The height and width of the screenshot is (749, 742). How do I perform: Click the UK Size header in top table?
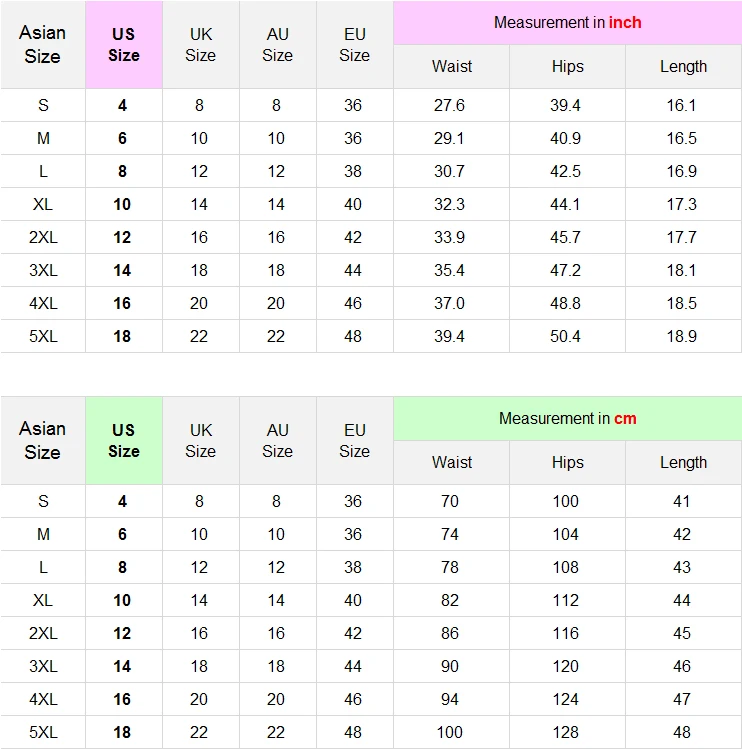click(201, 44)
